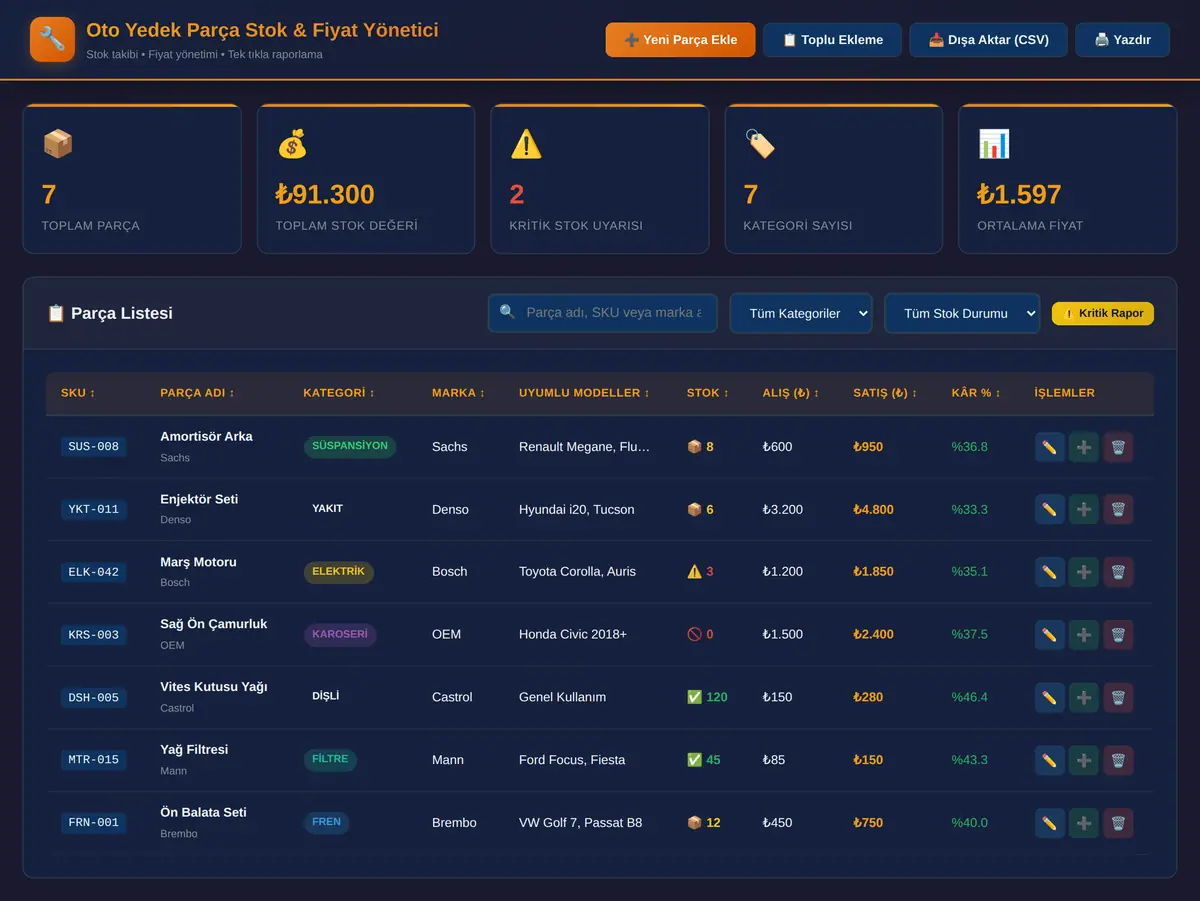
Task: Click the Toplam Stok Değeri card
Action: tap(366, 179)
